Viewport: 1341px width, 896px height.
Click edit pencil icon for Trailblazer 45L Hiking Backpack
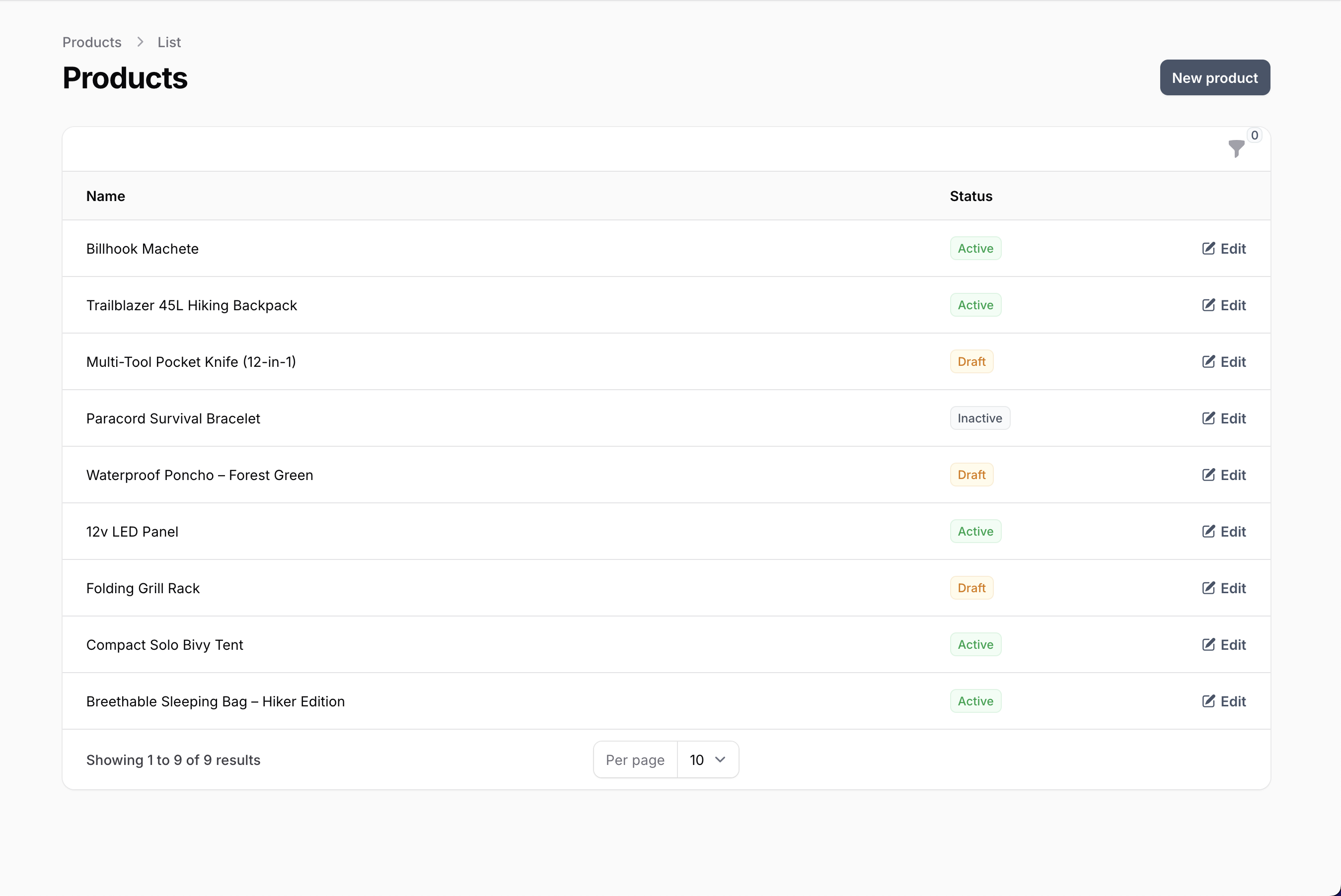point(1208,305)
